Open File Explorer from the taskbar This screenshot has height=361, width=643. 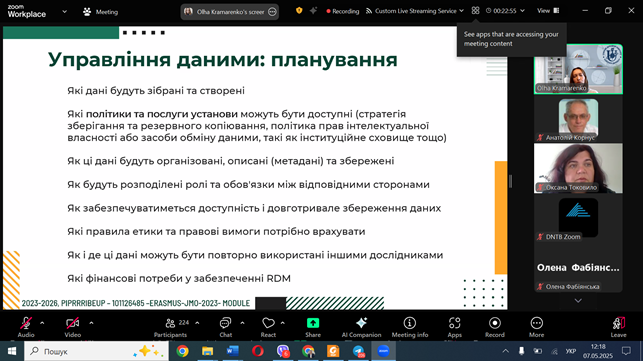click(x=207, y=351)
